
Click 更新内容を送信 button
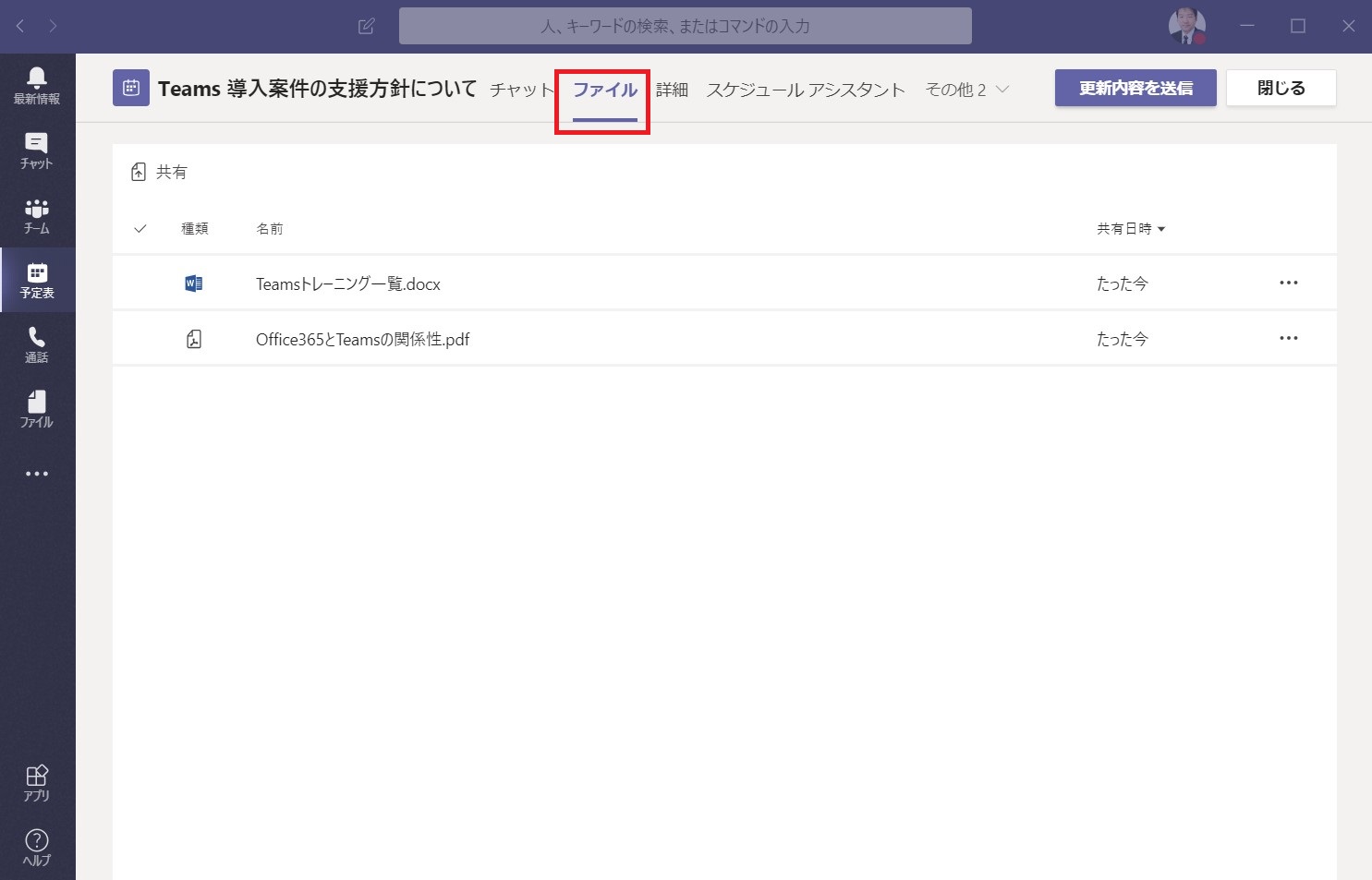point(1135,88)
